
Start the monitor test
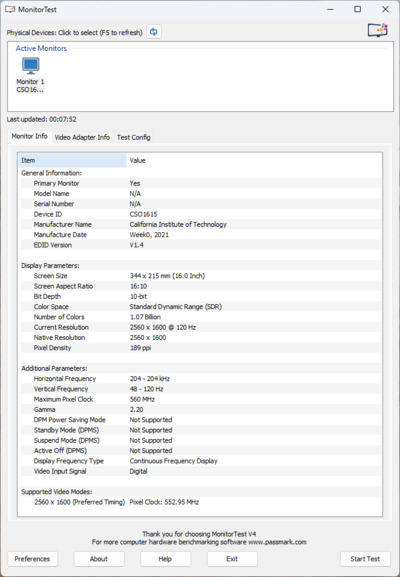tap(365, 559)
